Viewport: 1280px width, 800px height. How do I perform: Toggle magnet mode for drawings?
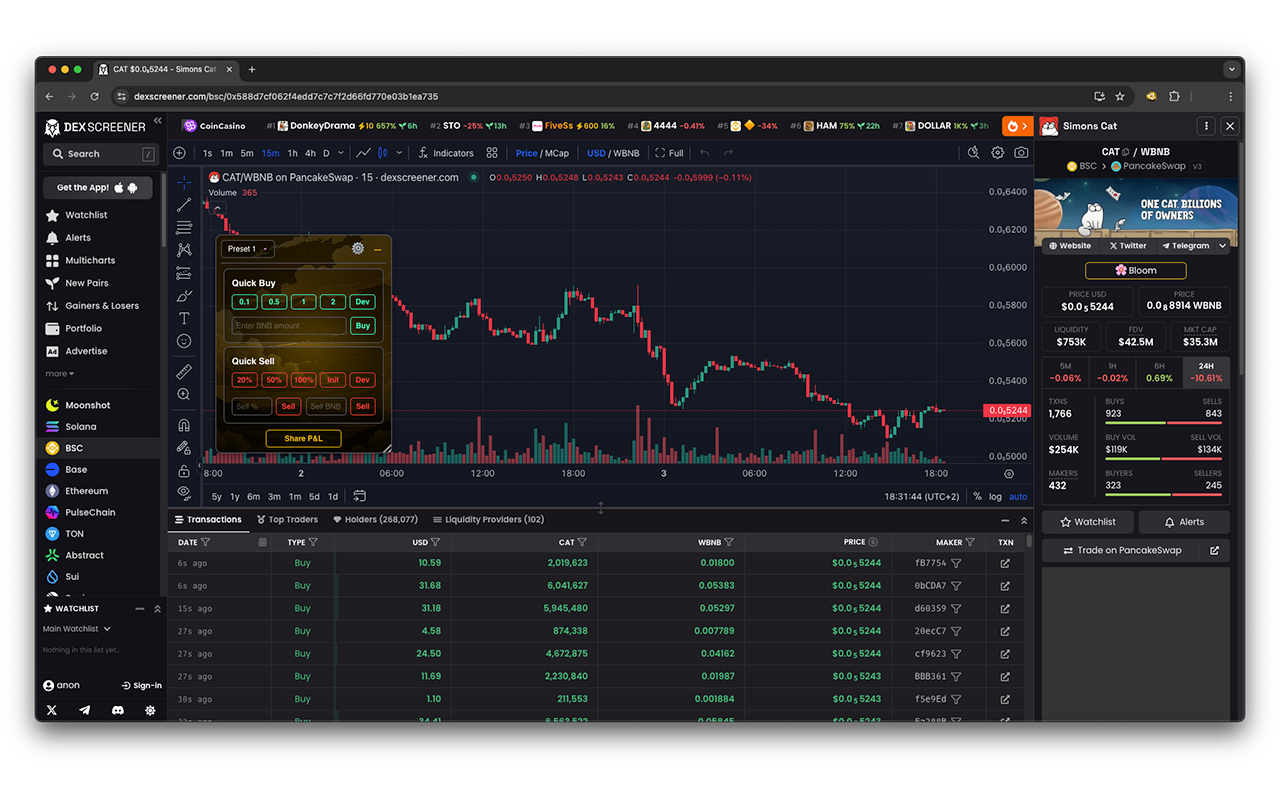click(x=184, y=425)
